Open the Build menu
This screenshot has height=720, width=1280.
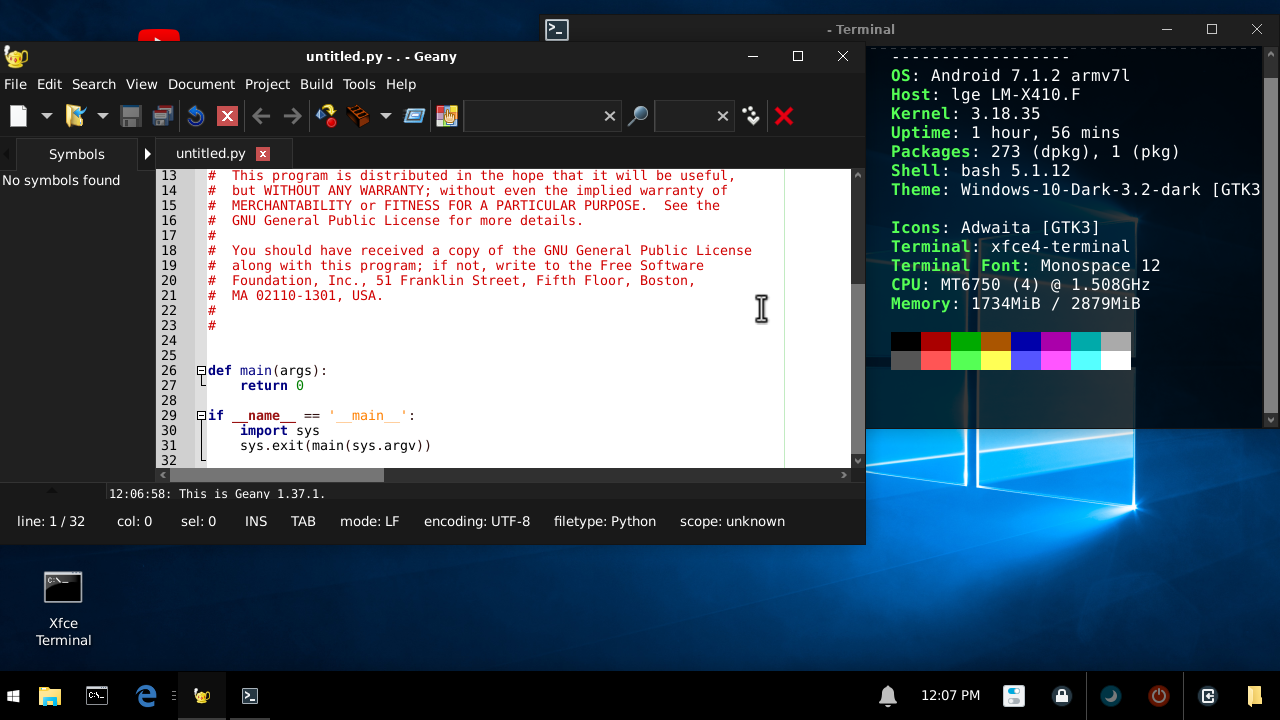coord(316,84)
